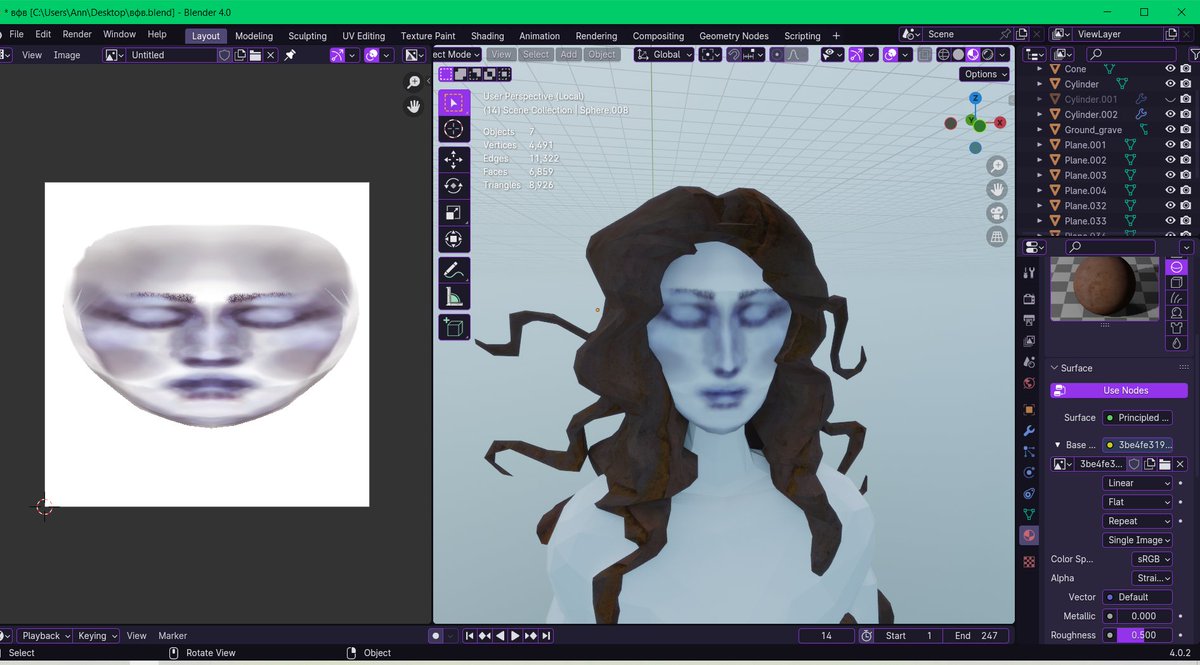The image size is (1200, 665).
Task: Hide Ground_grave in viewport
Action: tap(1170, 130)
